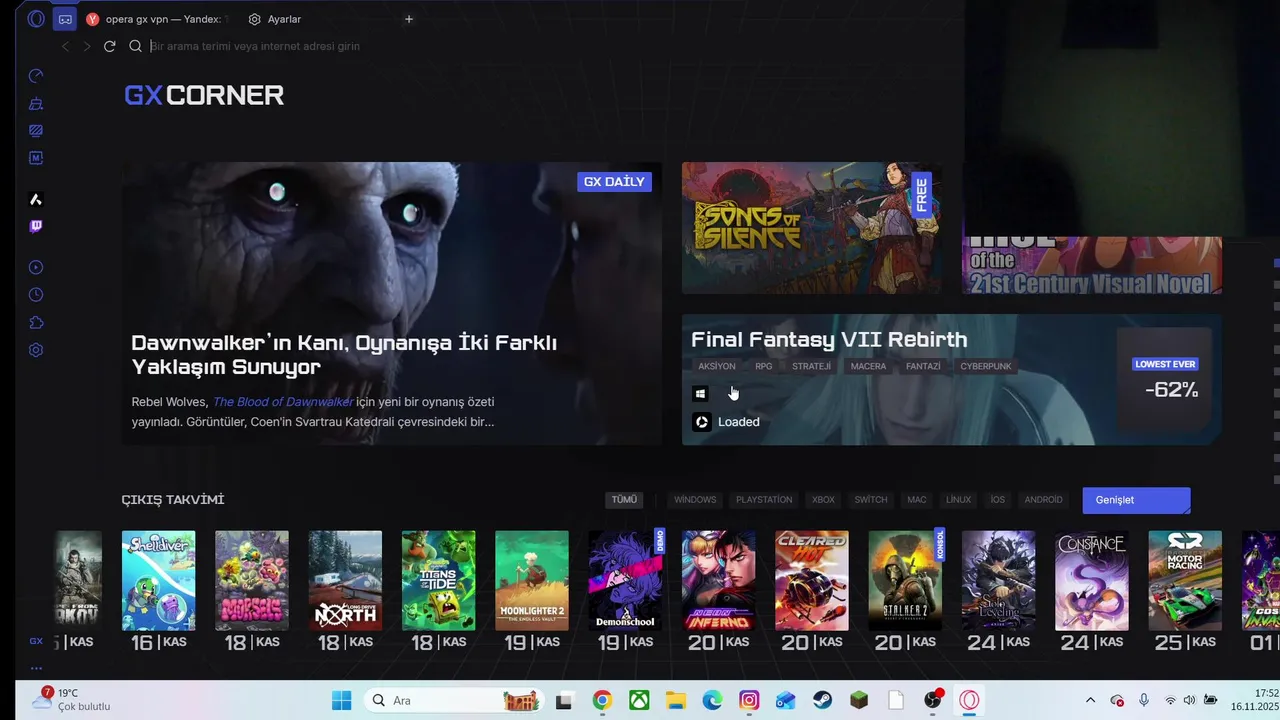Open Twitch from the sidebar

coord(36,227)
